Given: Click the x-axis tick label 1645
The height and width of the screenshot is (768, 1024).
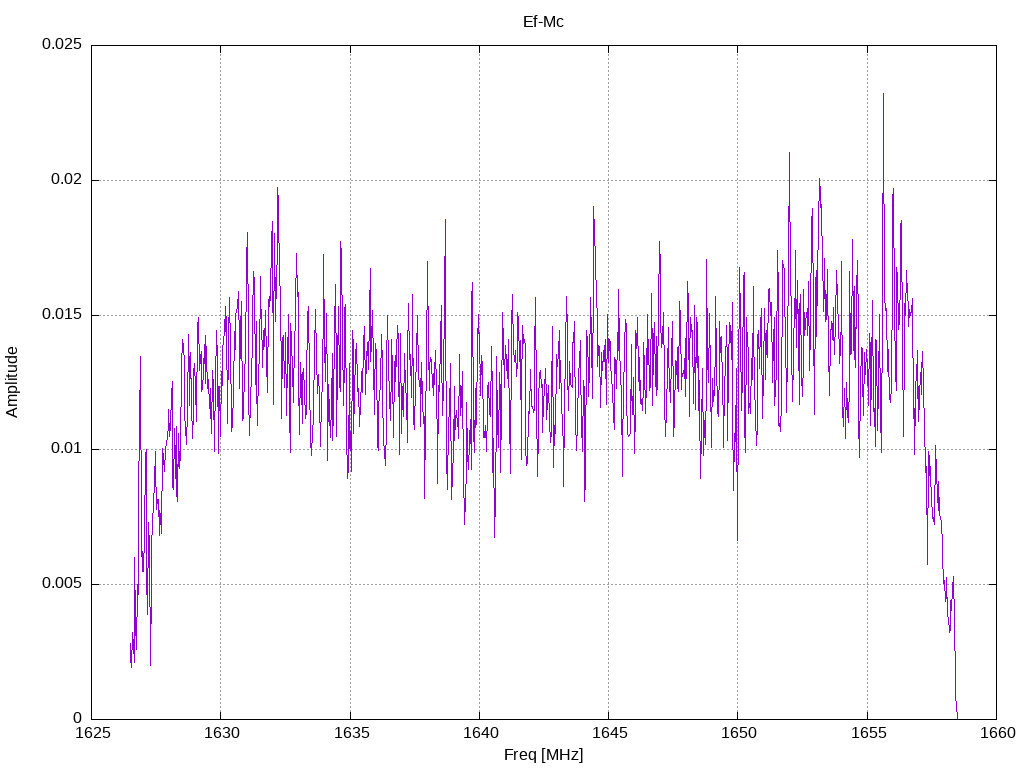Looking at the screenshot, I should [x=610, y=733].
